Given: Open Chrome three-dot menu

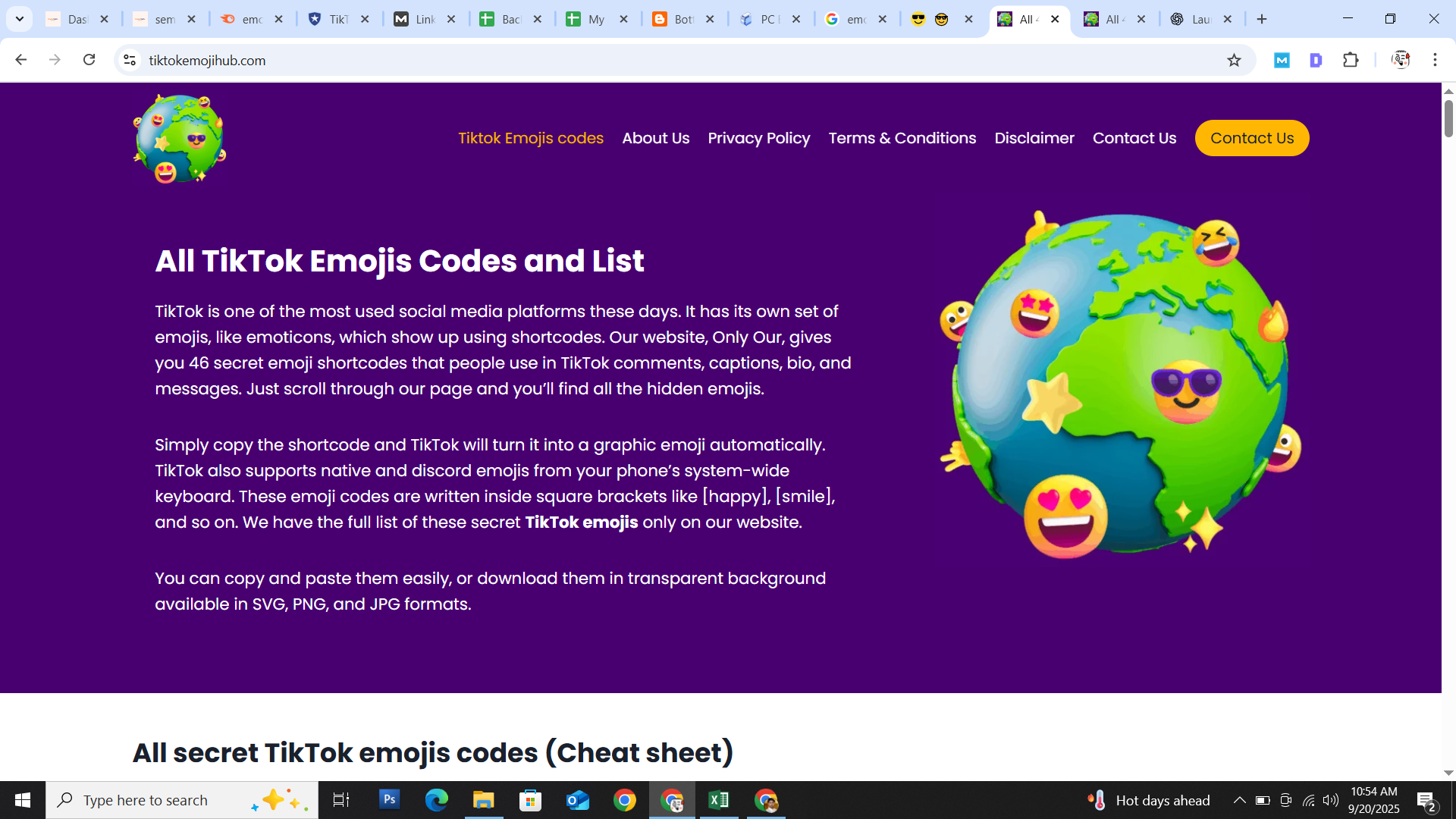Looking at the screenshot, I should (1435, 60).
